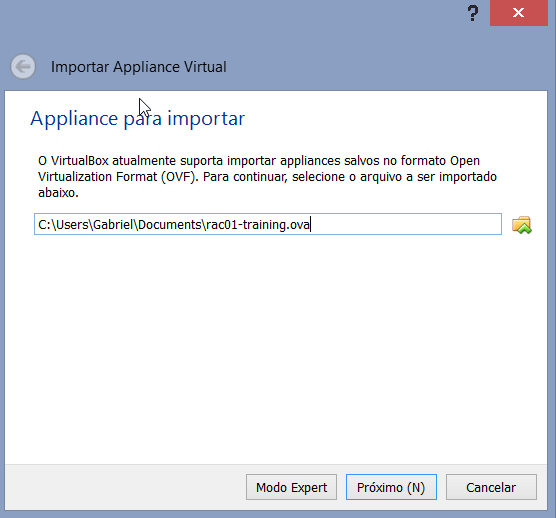
Task: Click the 'Appliance para importar' heading
Action: coord(138,118)
